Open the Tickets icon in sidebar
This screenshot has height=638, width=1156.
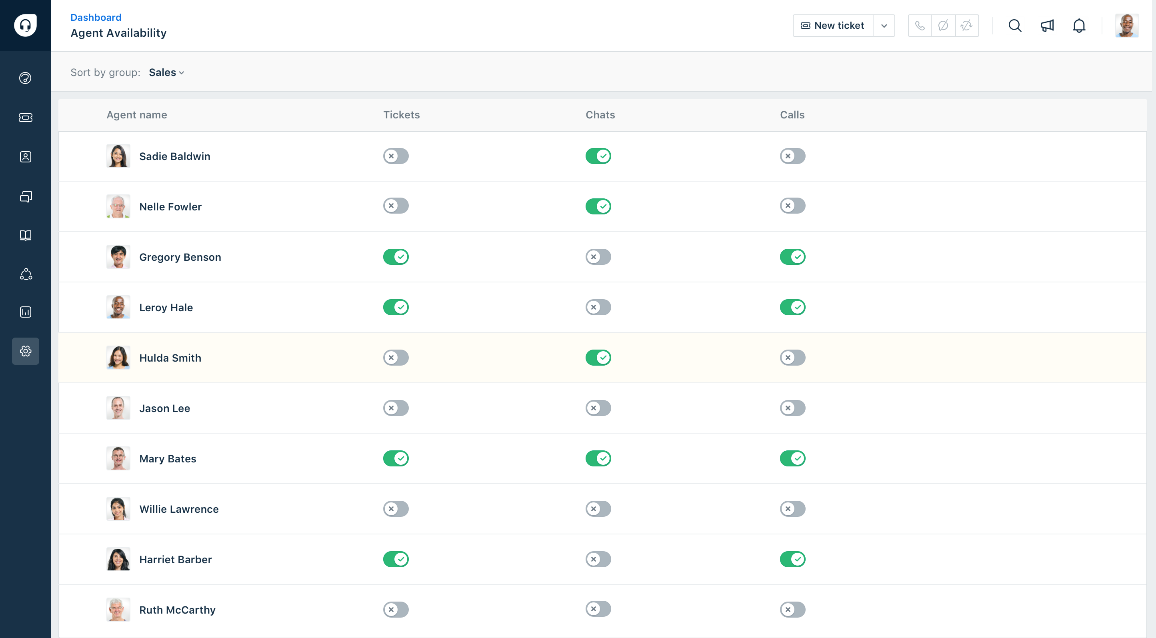25,117
